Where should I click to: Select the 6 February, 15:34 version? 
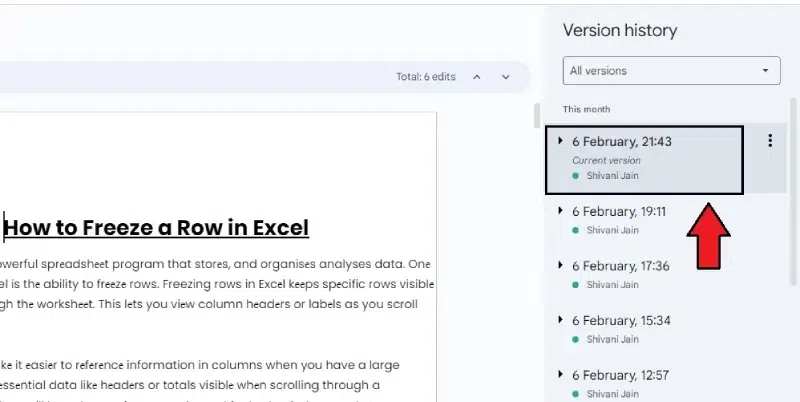(x=621, y=321)
